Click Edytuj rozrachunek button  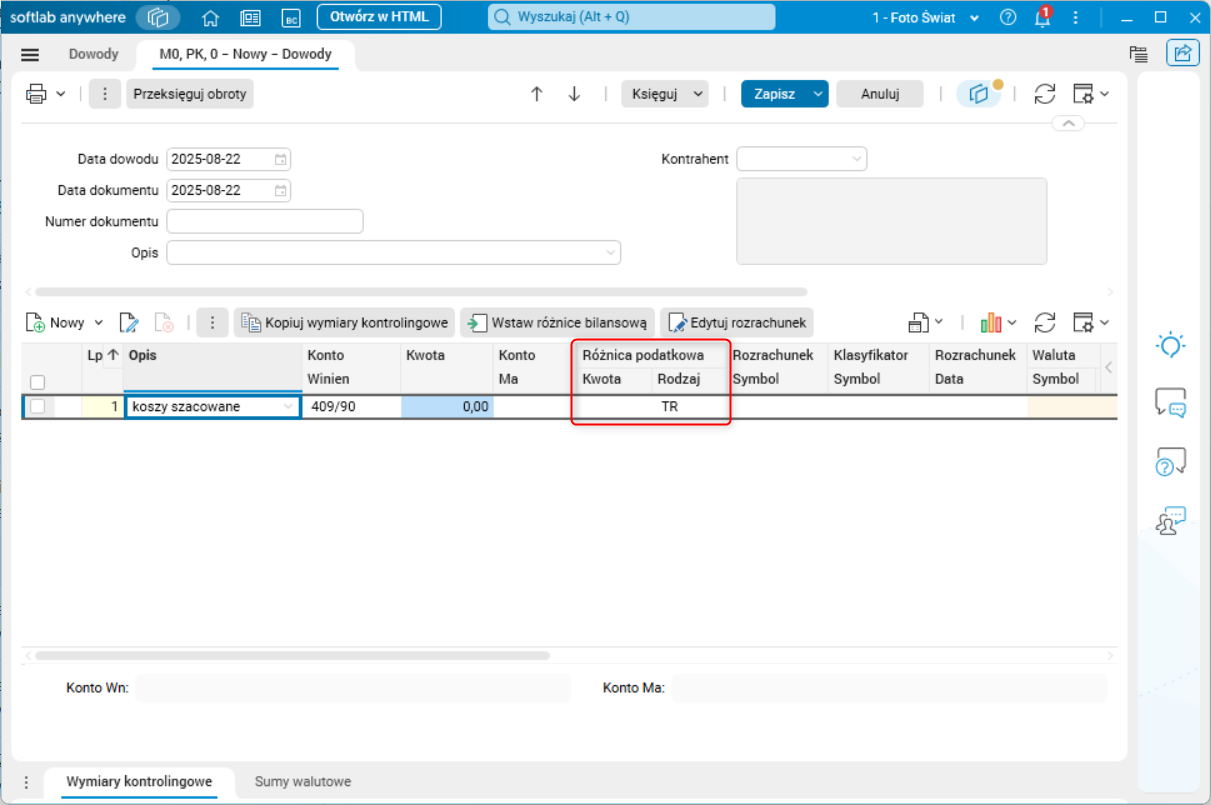tap(737, 322)
